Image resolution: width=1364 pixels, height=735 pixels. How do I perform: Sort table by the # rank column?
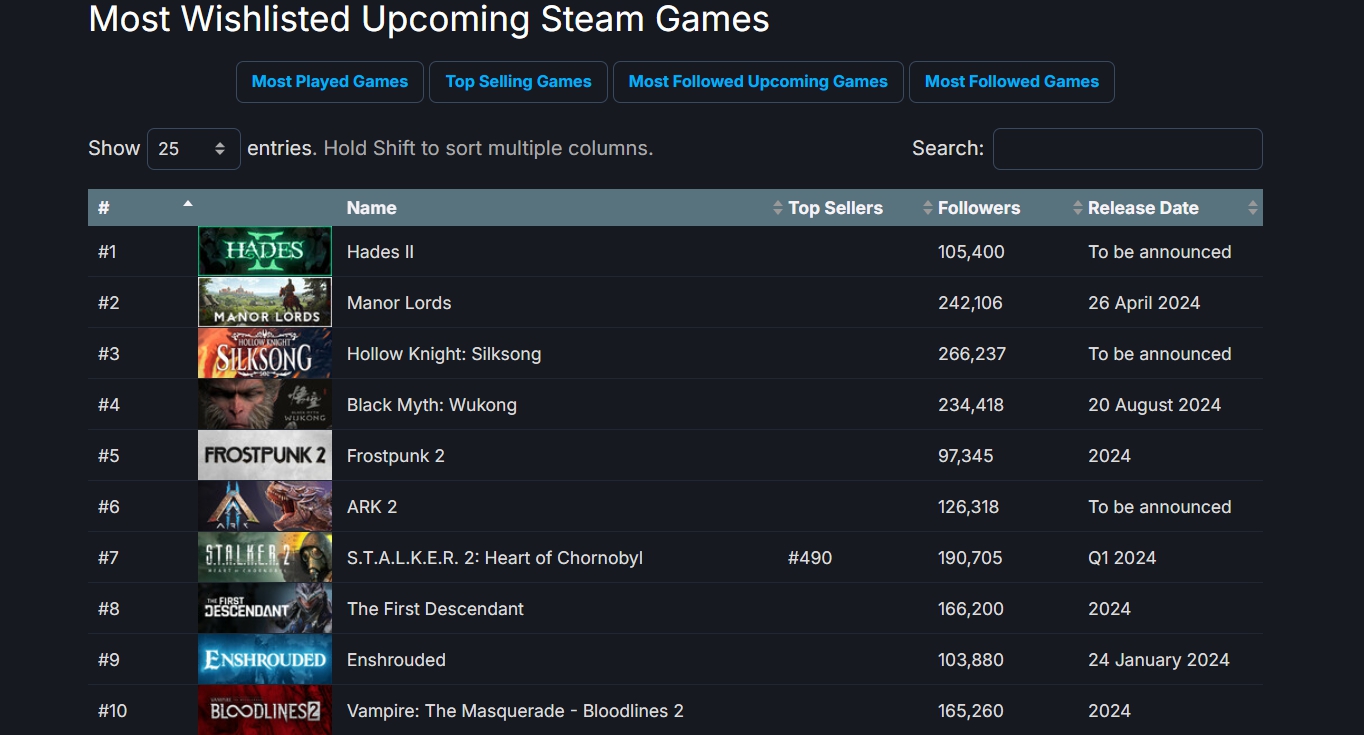click(142, 208)
